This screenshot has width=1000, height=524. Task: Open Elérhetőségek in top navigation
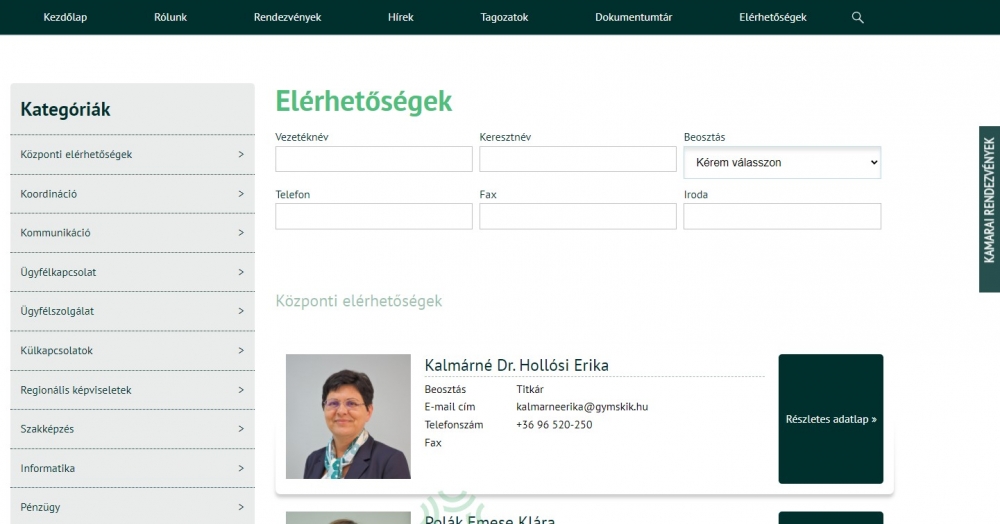[772, 17]
